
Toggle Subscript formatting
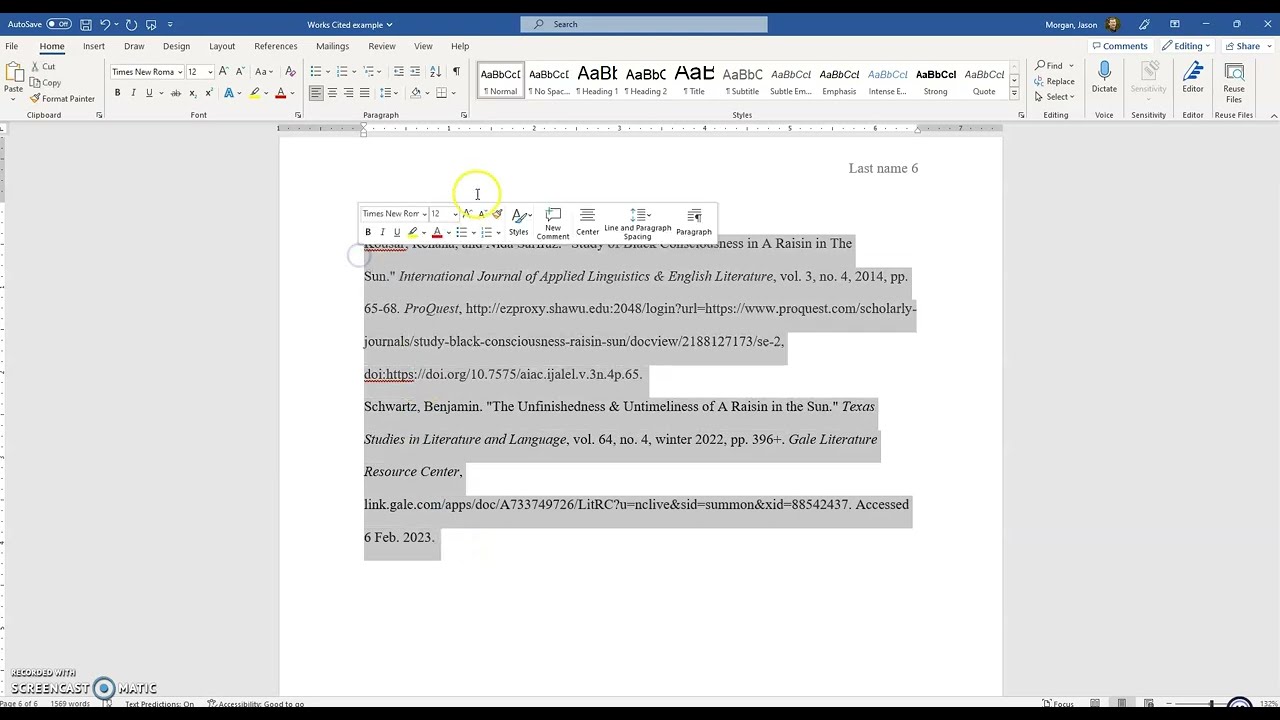coord(192,93)
